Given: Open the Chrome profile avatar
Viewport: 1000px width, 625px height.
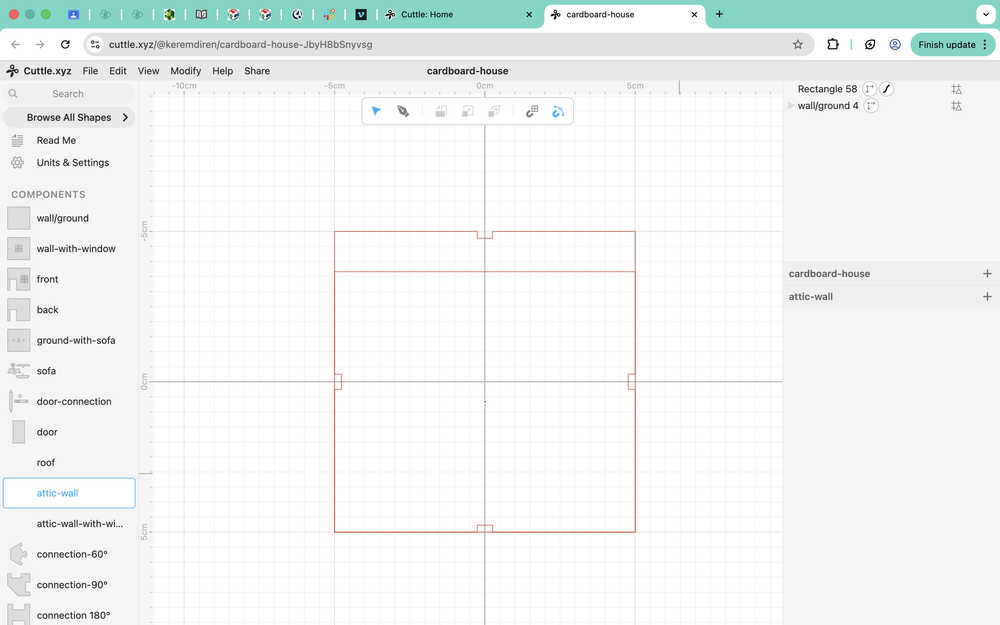Looking at the screenshot, I should point(895,45).
